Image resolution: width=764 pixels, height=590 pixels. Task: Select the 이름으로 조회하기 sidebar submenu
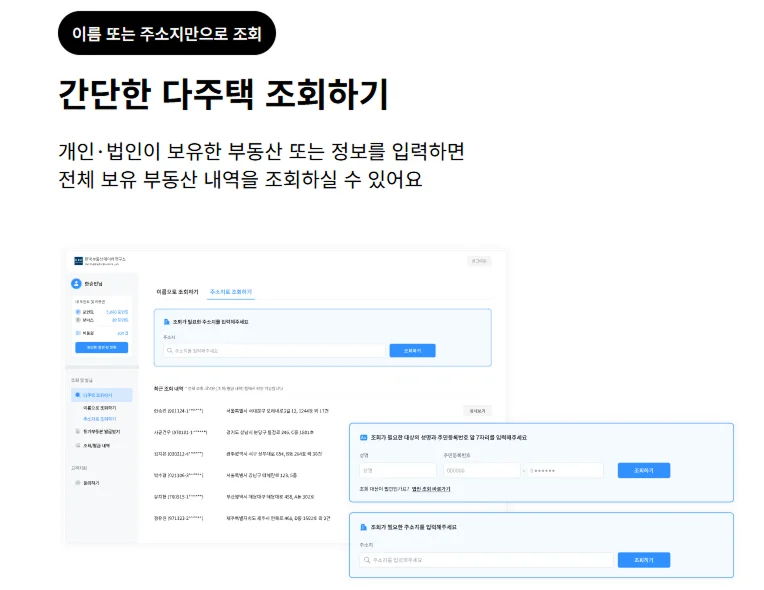pyautogui.click(x=99, y=408)
